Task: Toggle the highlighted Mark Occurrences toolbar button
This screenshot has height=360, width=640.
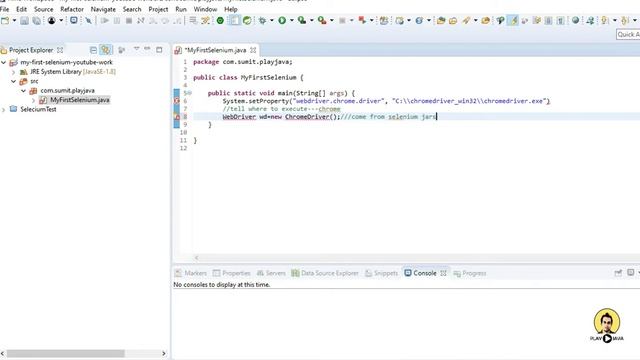Action: tap(513, 20)
